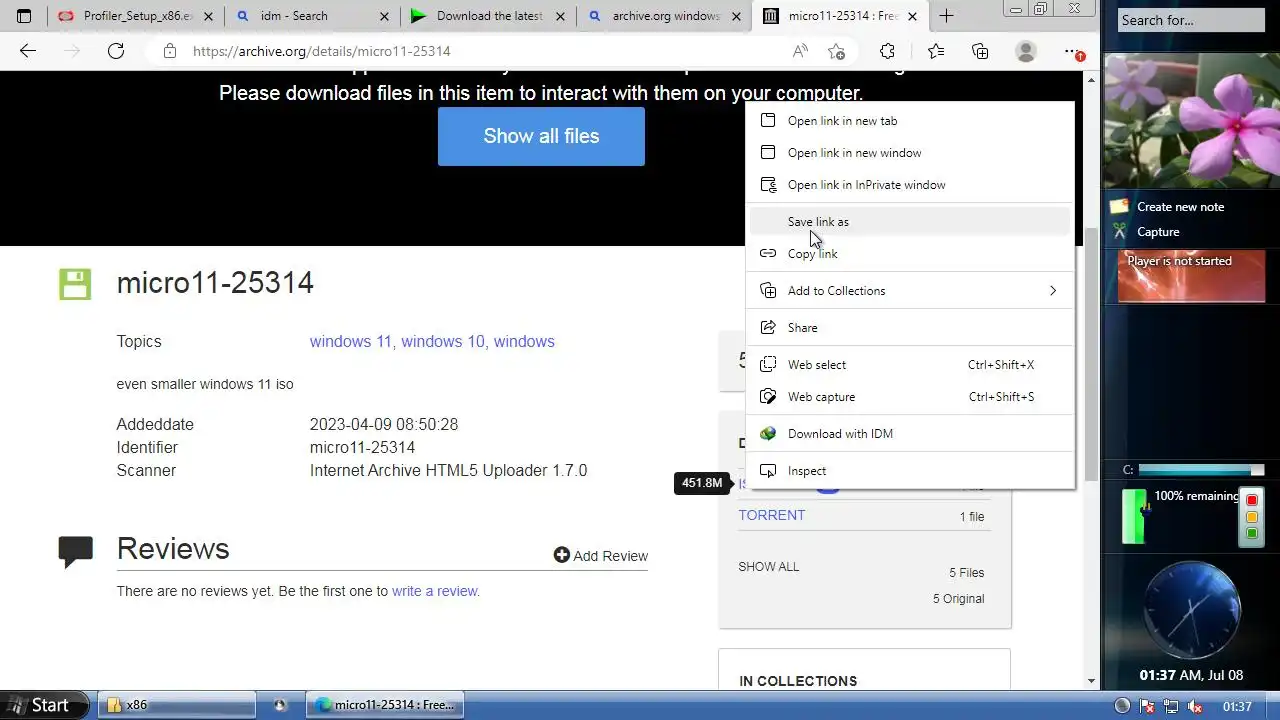Click the Reviews speech bubble icon
The image size is (1280, 720).
pos(76,551)
